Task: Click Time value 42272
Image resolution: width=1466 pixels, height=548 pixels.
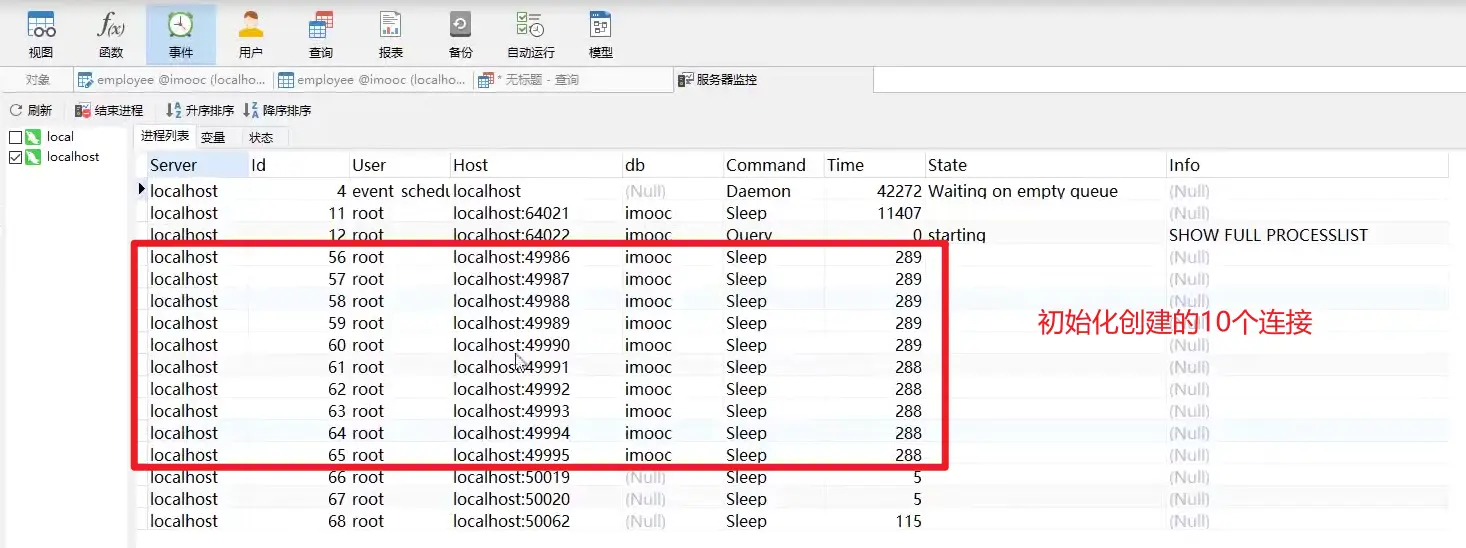Action: point(897,191)
